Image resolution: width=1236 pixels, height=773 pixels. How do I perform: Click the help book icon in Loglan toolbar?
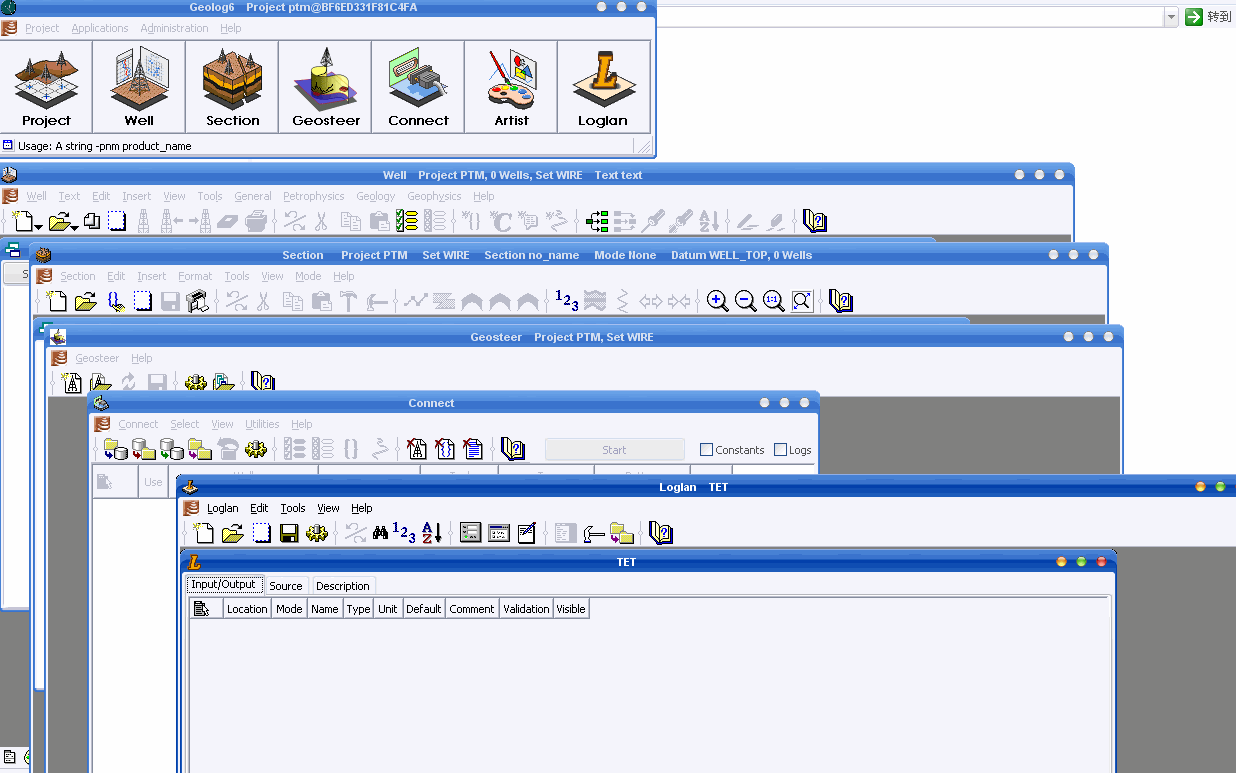click(660, 533)
